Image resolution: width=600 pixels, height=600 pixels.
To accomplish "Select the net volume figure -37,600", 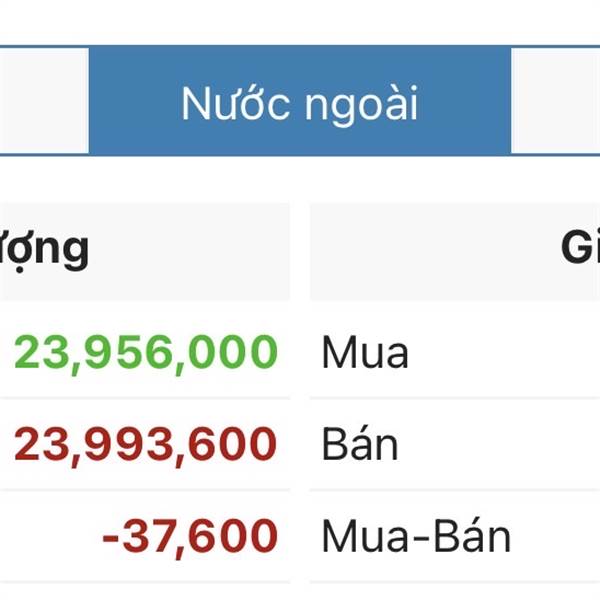I will (190, 536).
